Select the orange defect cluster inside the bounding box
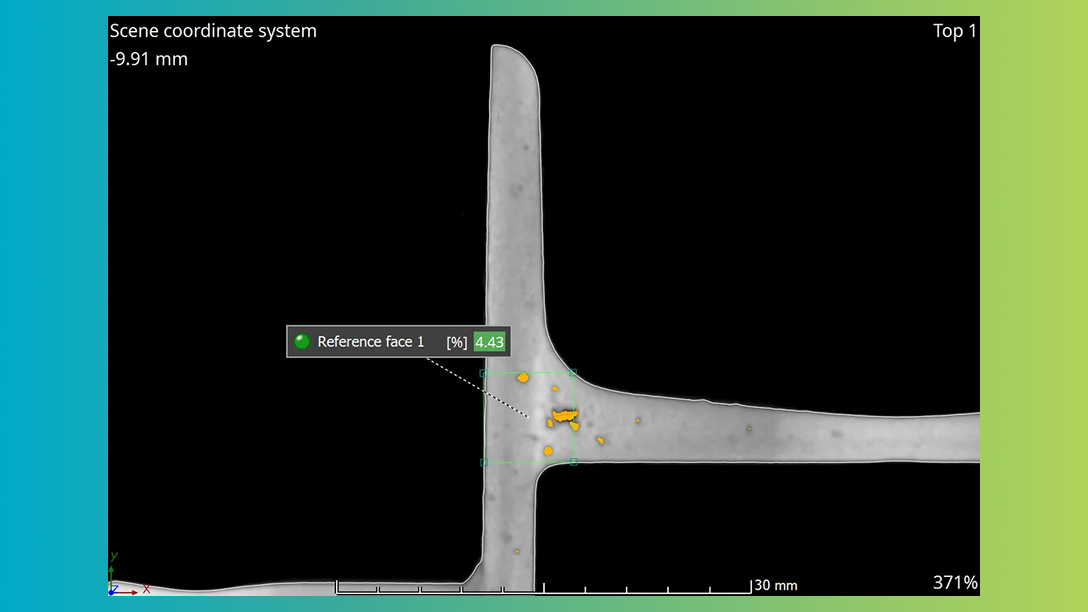Viewport: 1088px width, 612px height. (x=564, y=415)
